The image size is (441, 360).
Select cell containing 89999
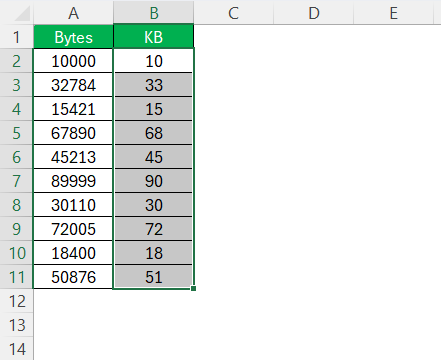click(73, 181)
